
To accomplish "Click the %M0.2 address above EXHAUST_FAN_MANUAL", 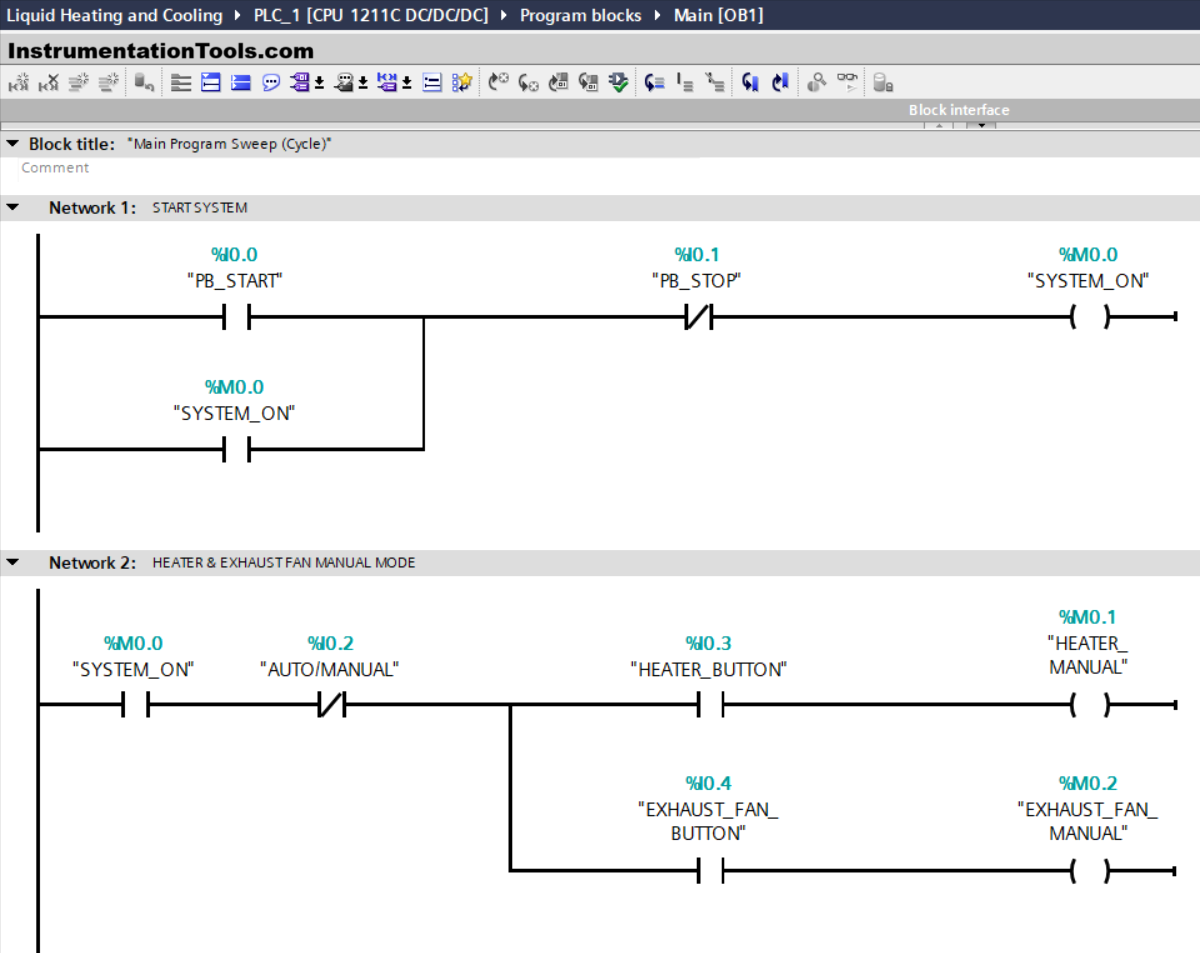I will point(1088,783).
